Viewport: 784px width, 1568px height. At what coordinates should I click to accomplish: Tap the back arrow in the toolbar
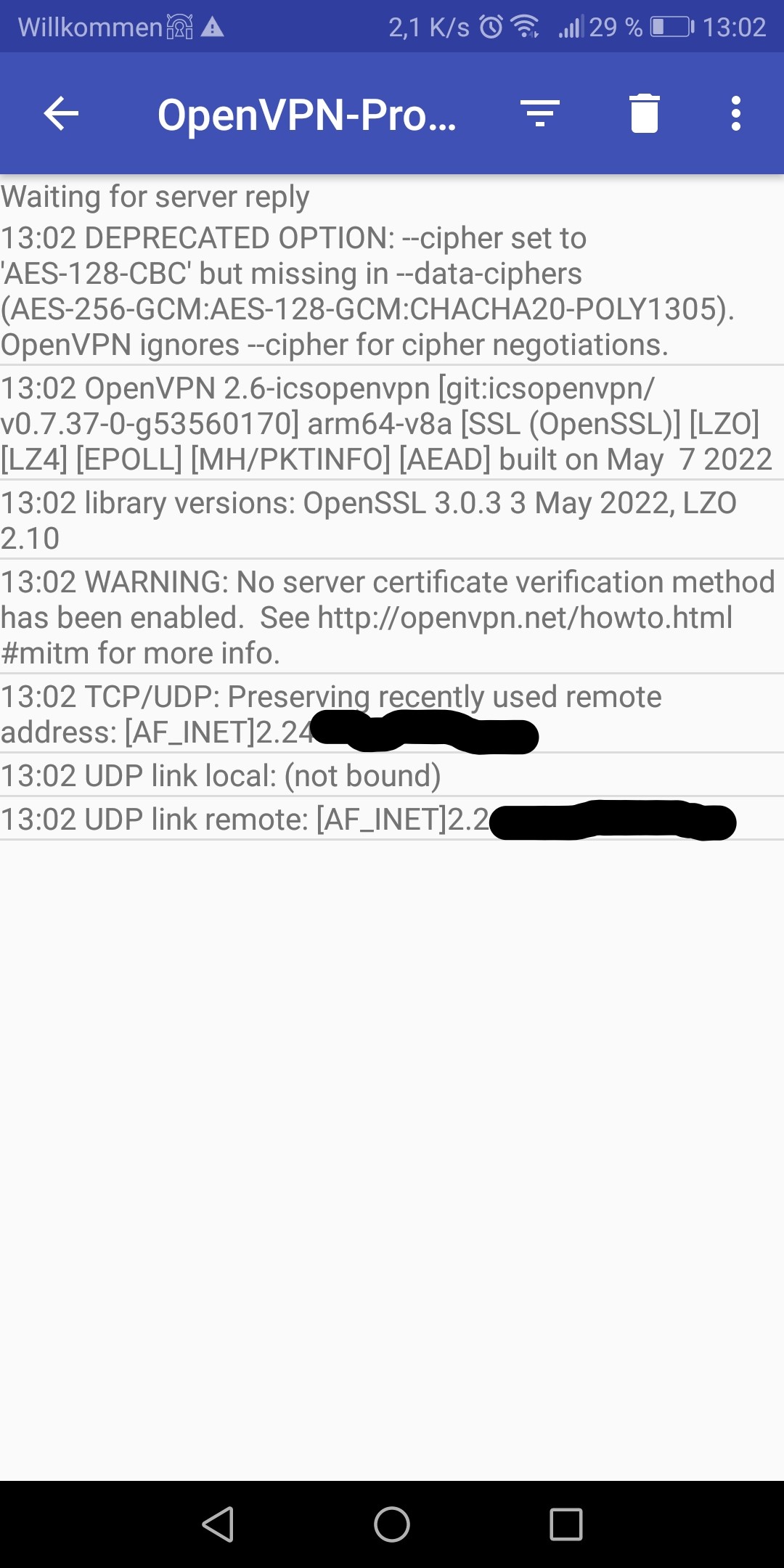(61, 114)
